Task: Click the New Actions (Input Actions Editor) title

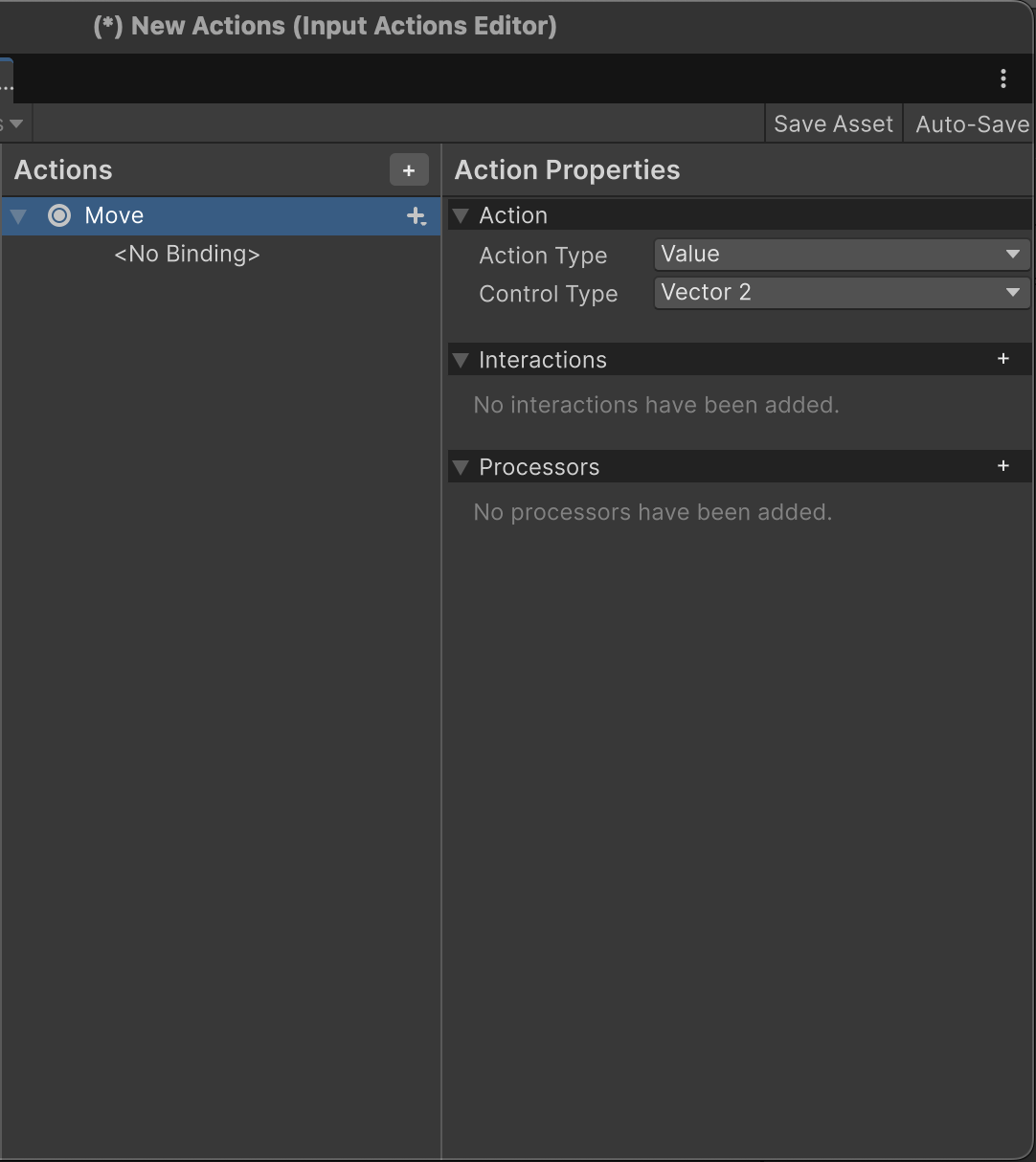Action: [x=325, y=26]
